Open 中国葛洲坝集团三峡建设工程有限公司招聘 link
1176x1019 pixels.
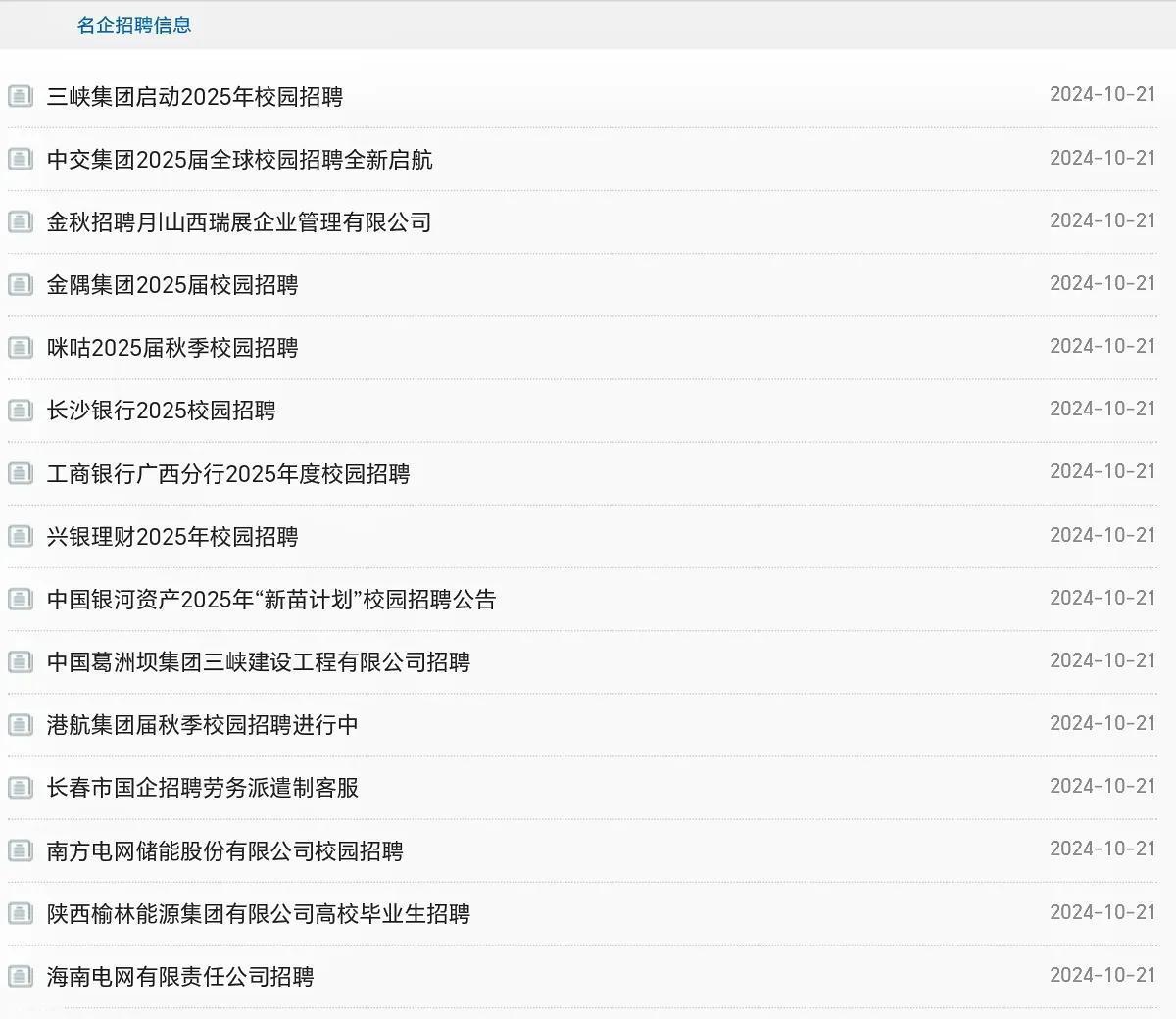259,661
